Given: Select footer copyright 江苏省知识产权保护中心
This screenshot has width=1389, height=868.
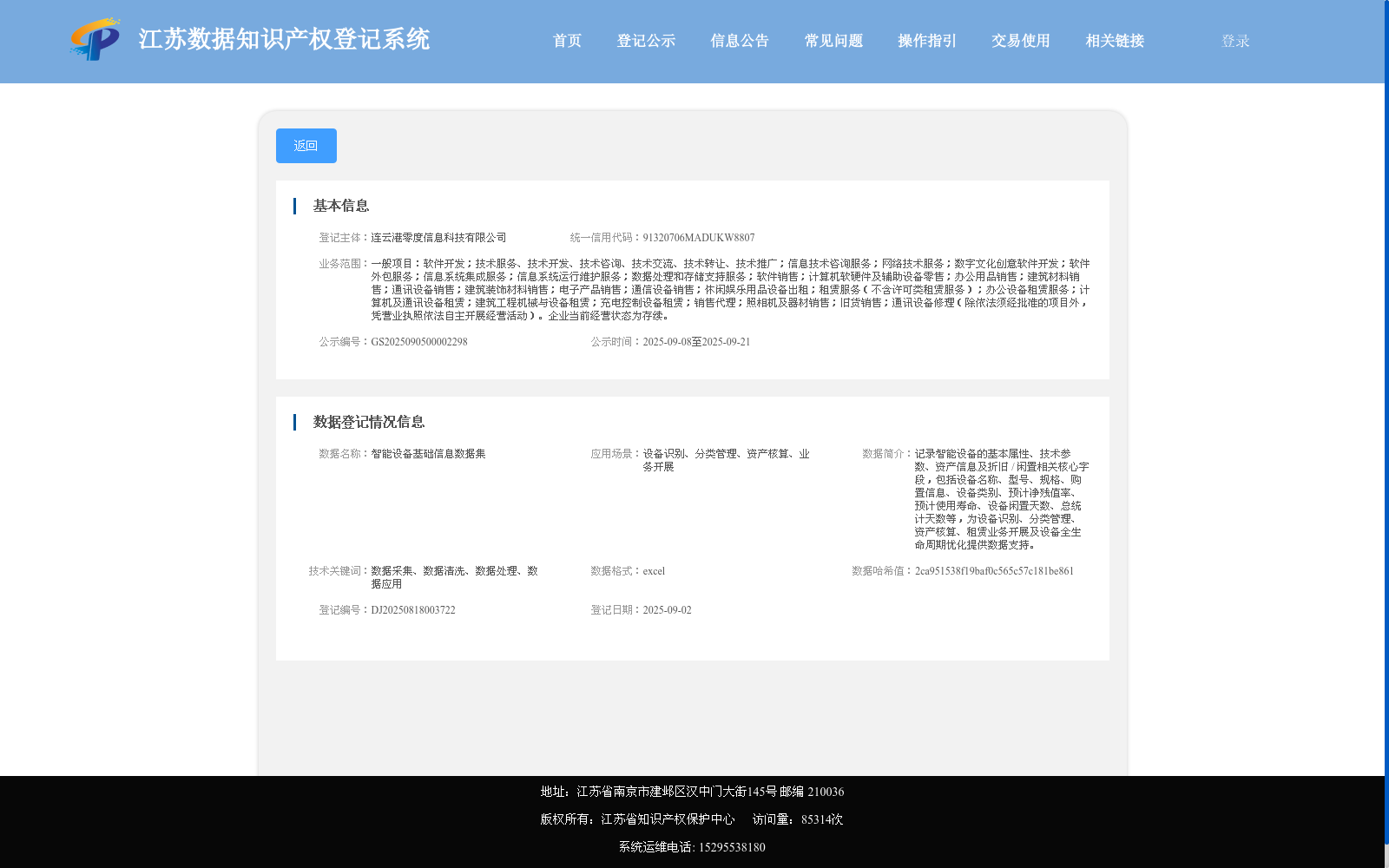Looking at the screenshot, I should pyautogui.click(x=668, y=819).
